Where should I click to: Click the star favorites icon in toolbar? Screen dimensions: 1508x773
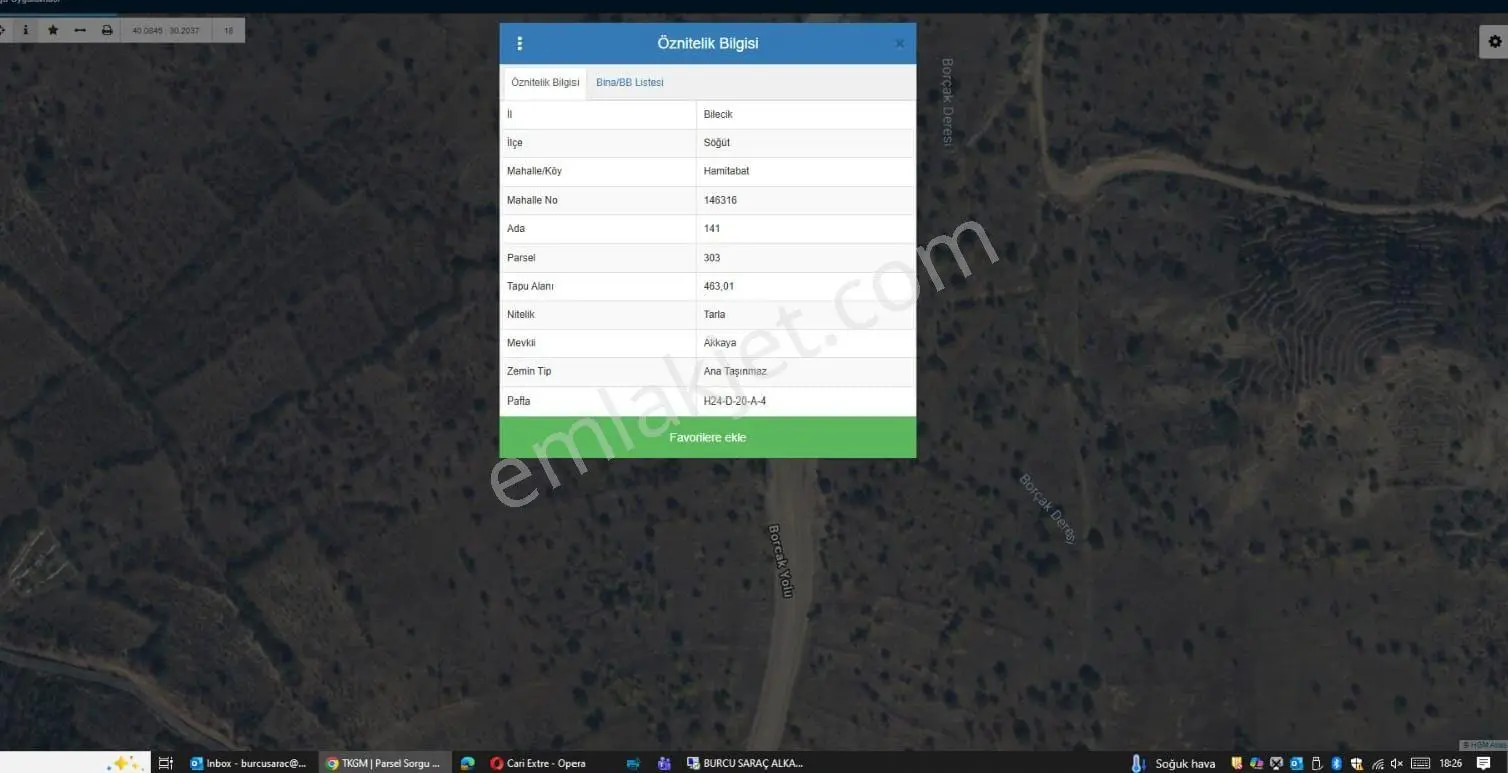pyautogui.click(x=53, y=30)
